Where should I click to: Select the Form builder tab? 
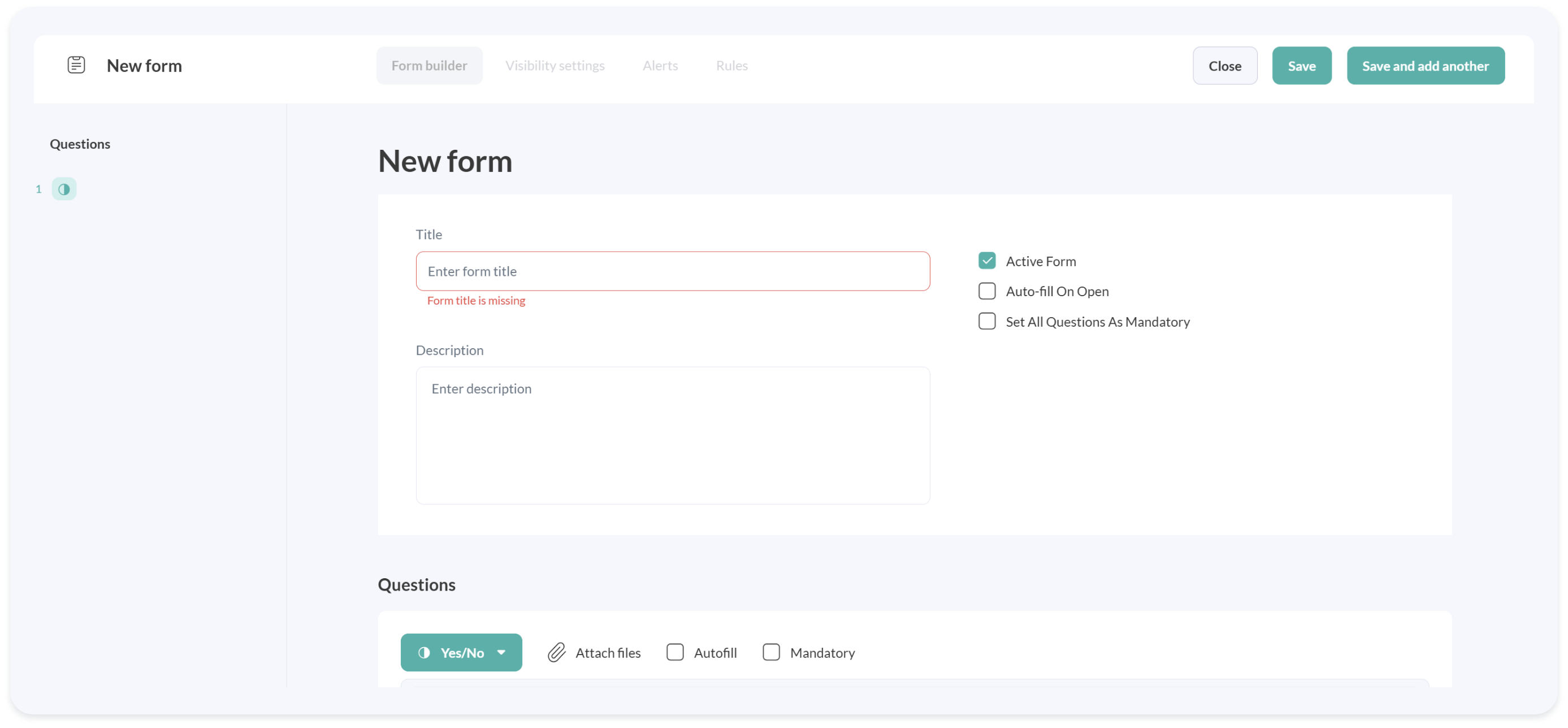[429, 66]
